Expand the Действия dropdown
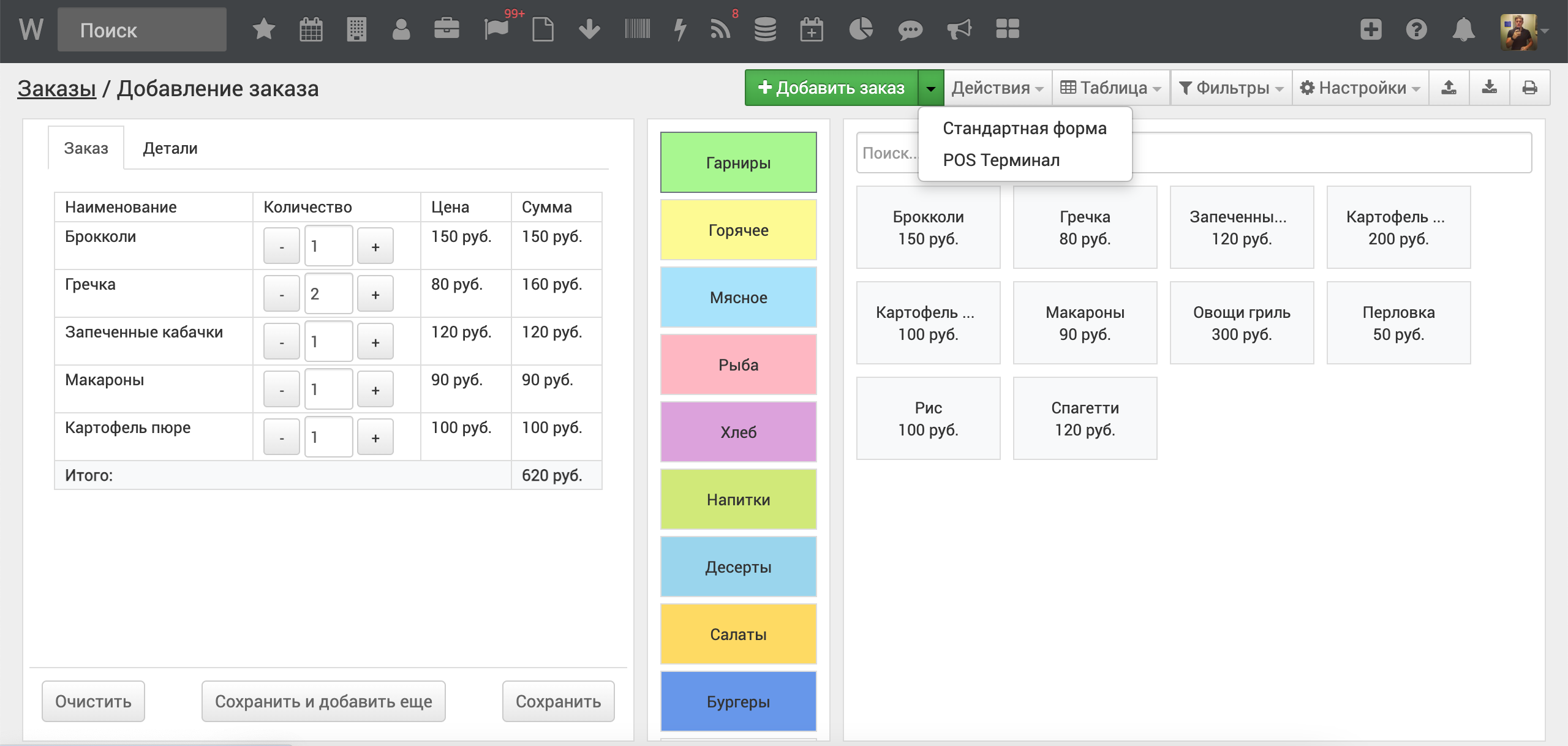The height and width of the screenshot is (746, 1568). click(997, 88)
